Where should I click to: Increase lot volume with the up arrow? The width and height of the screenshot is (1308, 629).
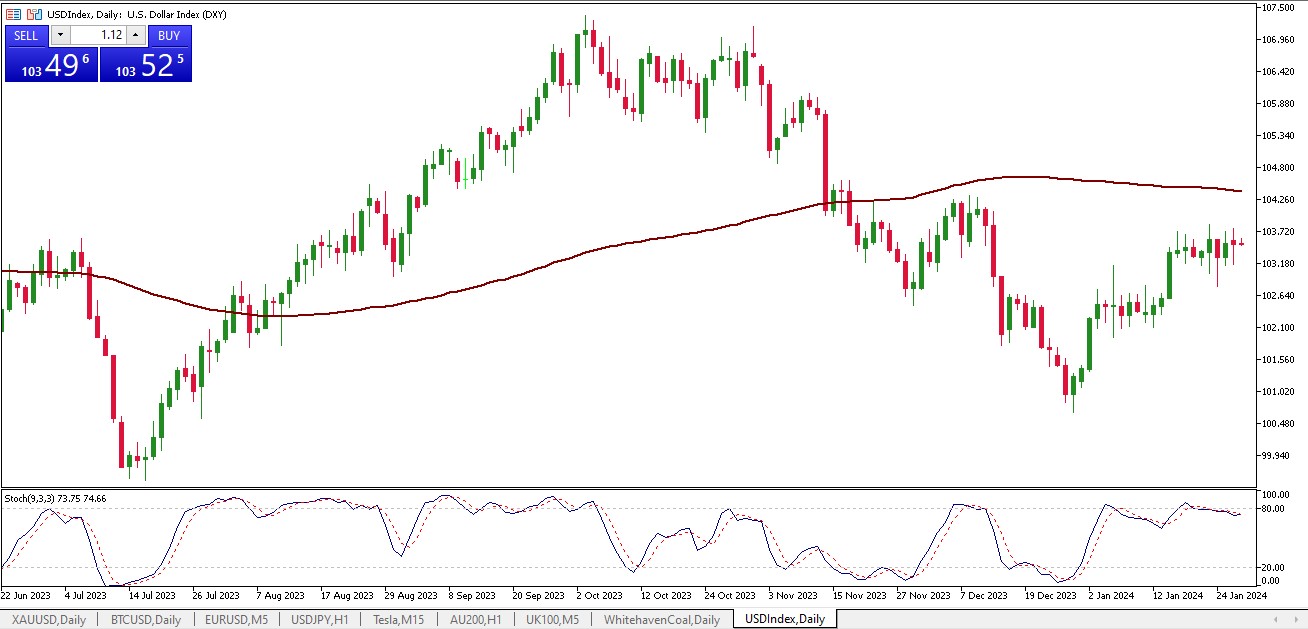(x=135, y=35)
